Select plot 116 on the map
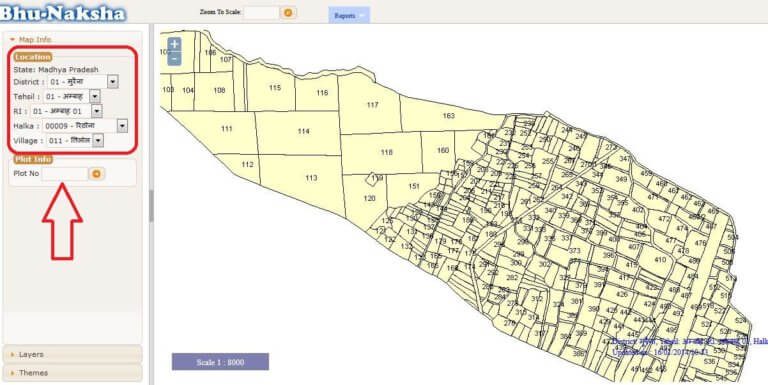Screen dimensions: 768x385 (322, 93)
